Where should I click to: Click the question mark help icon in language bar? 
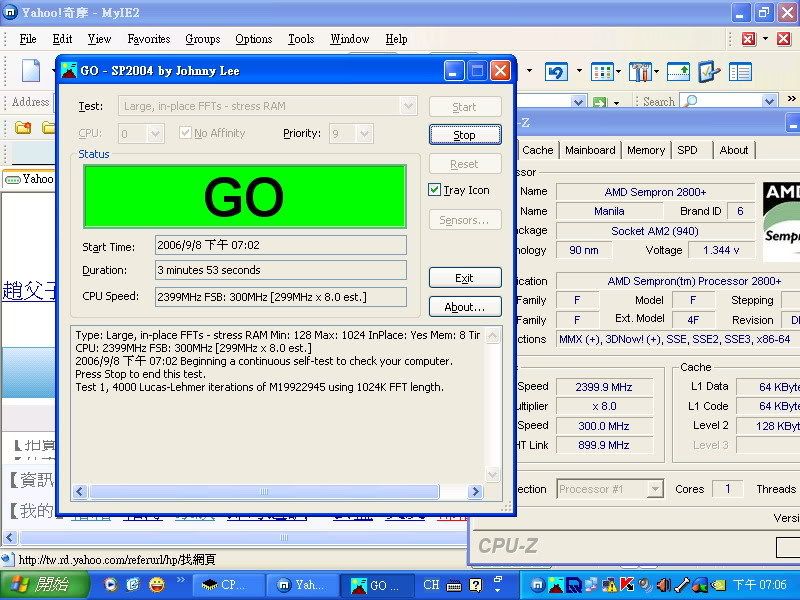coord(476,585)
